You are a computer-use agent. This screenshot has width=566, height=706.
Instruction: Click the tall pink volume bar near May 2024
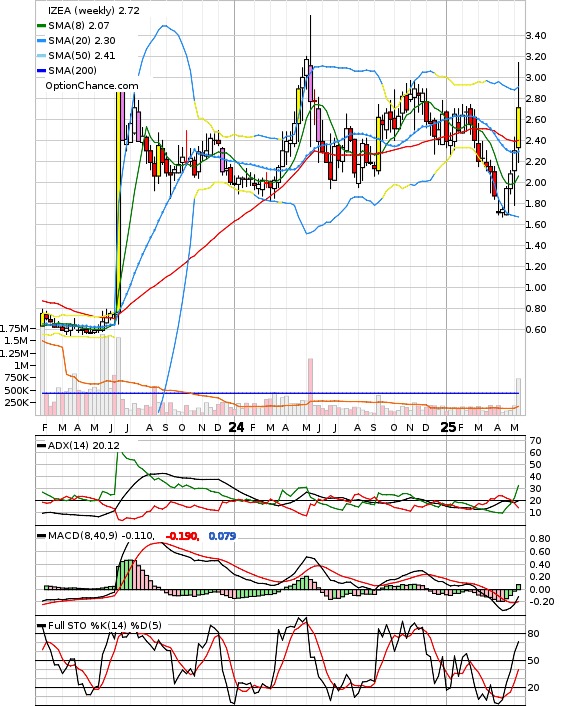pyautogui.click(x=310, y=386)
